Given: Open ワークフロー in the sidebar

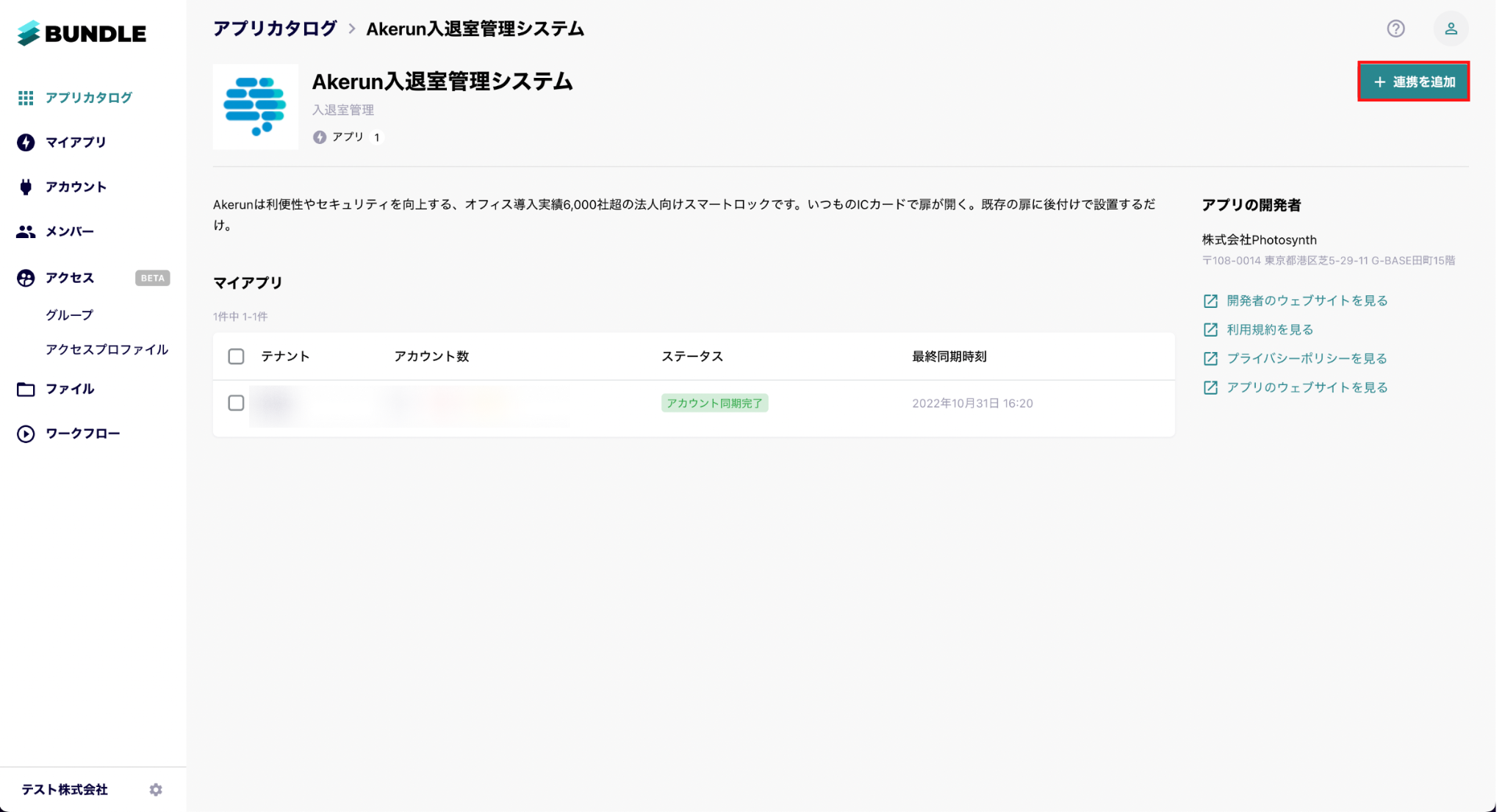Looking at the screenshot, I should click(x=82, y=434).
